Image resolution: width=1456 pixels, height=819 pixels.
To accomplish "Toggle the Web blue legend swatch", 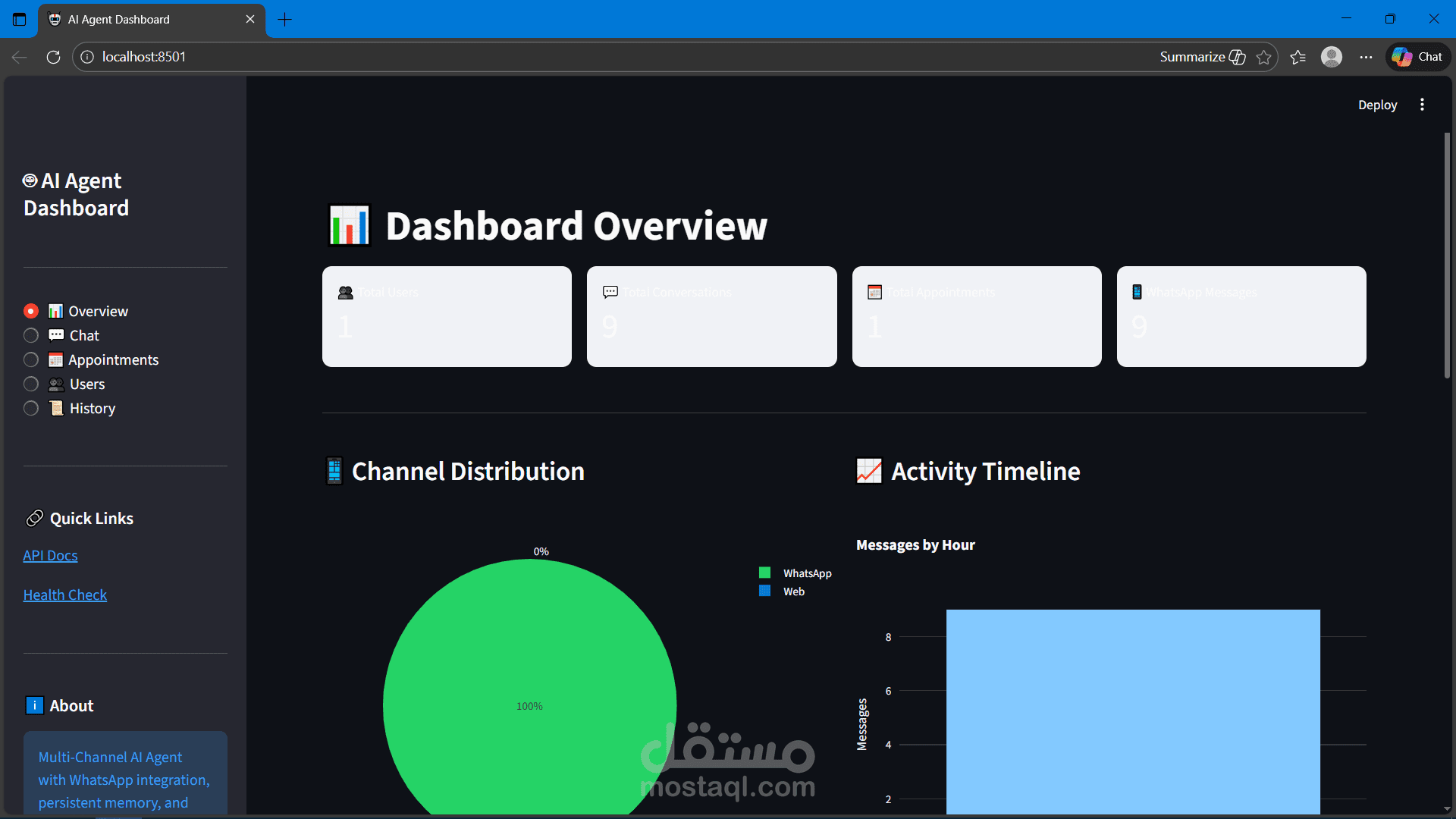I will pos(764,591).
